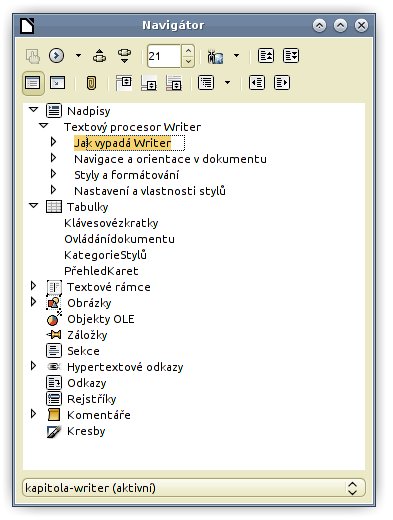393x520 pixels.
Task: Select the Sekce sections icon
Action: (x=54, y=351)
